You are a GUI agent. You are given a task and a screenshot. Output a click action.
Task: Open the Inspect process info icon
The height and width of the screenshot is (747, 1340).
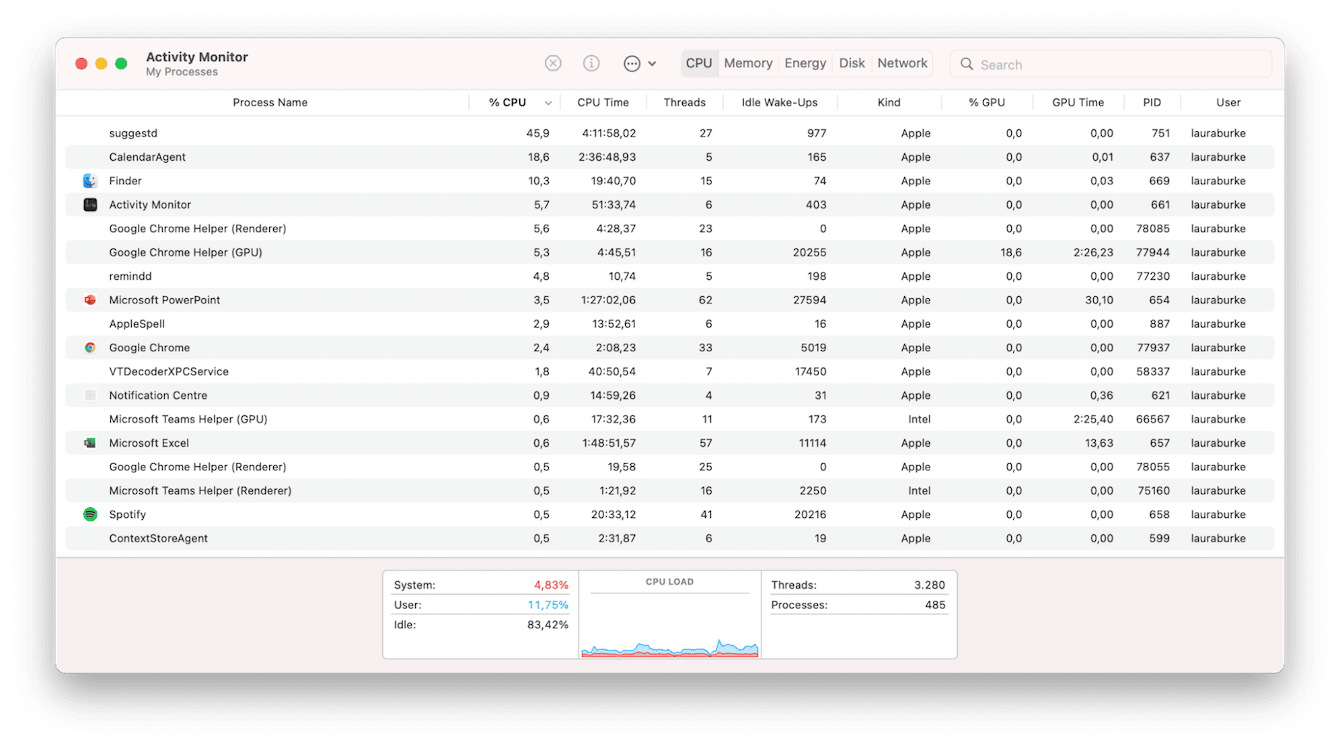pyautogui.click(x=591, y=63)
